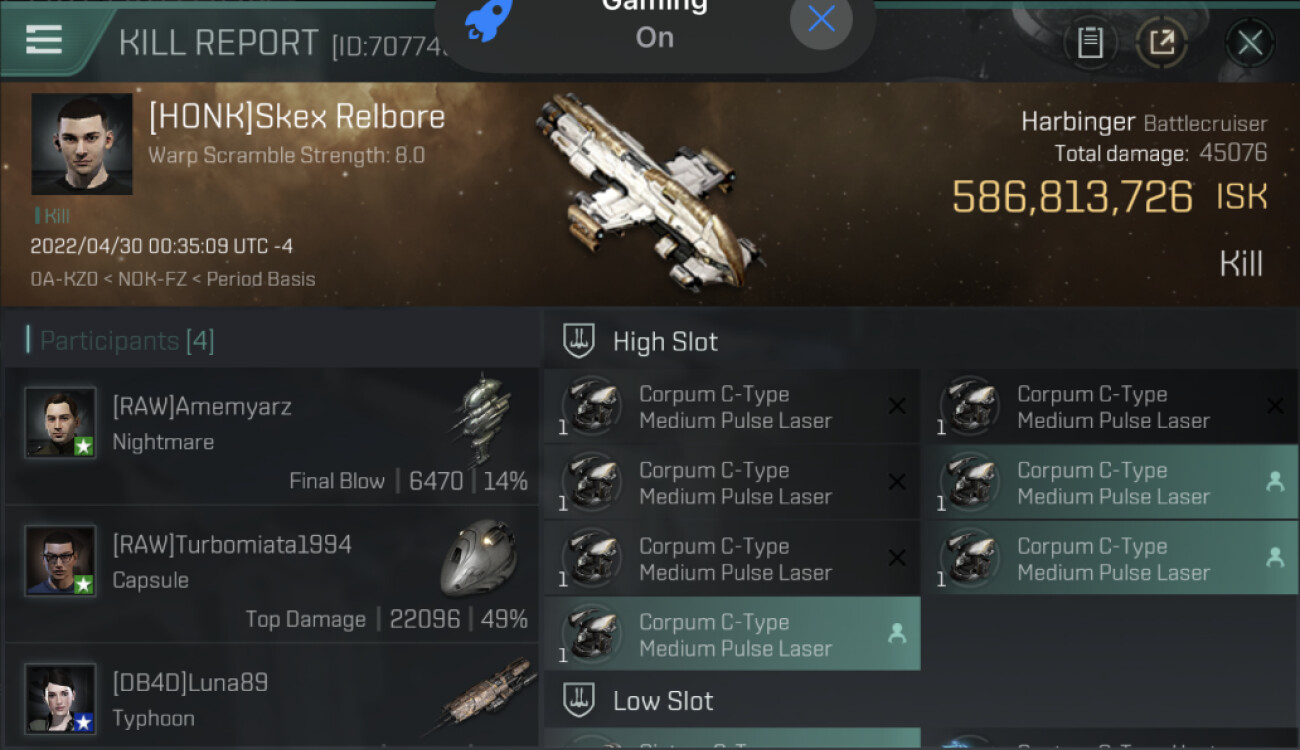Viewport: 1300px width, 750px height.
Task: Expand the Low Slot section
Action: [x=638, y=701]
